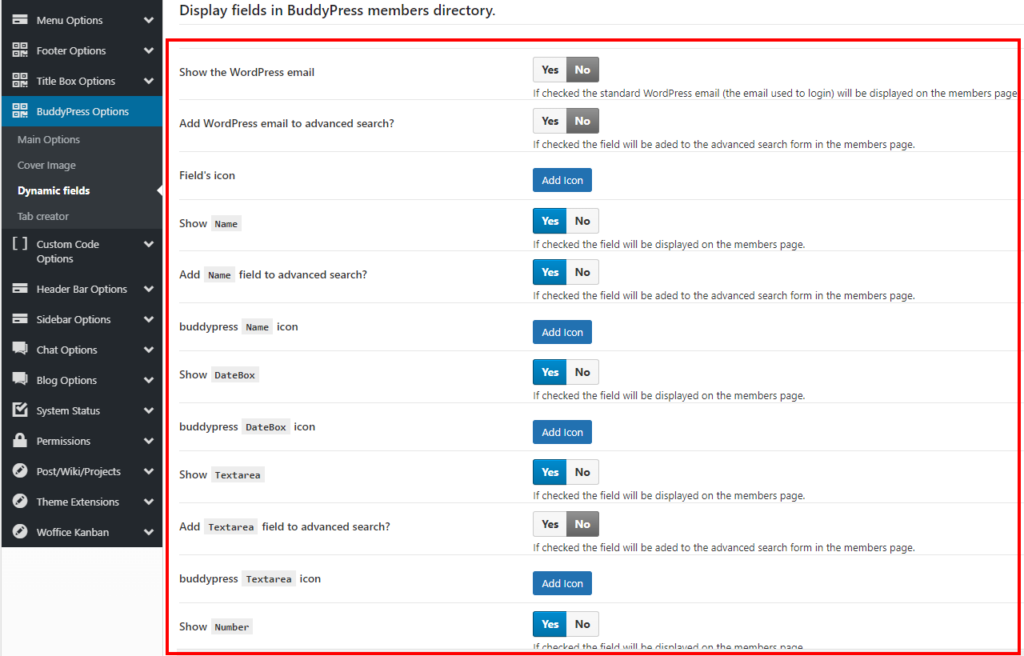Set Show DateBox toggle to No
1024x656 pixels.
[x=582, y=372]
